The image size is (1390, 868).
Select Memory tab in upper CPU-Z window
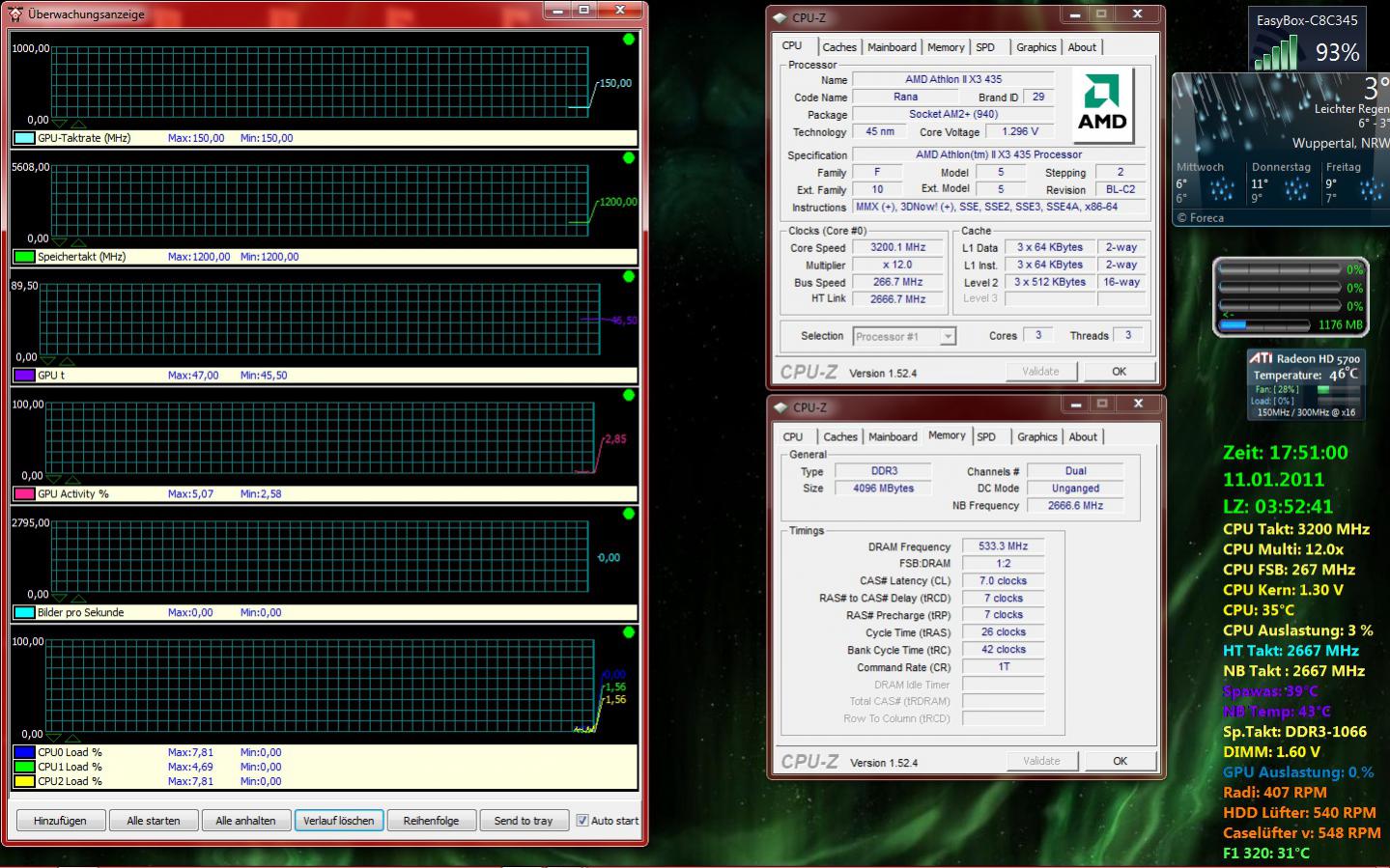pos(946,47)
